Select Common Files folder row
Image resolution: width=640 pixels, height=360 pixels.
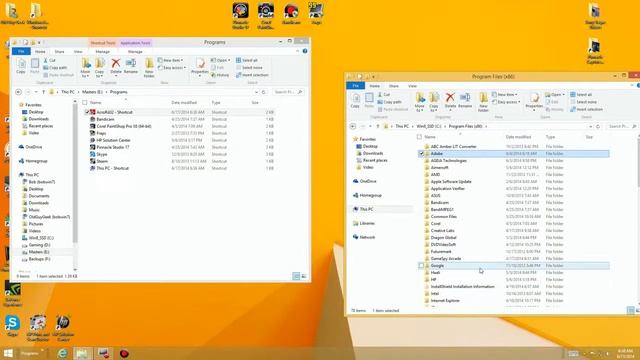point(513,217)
